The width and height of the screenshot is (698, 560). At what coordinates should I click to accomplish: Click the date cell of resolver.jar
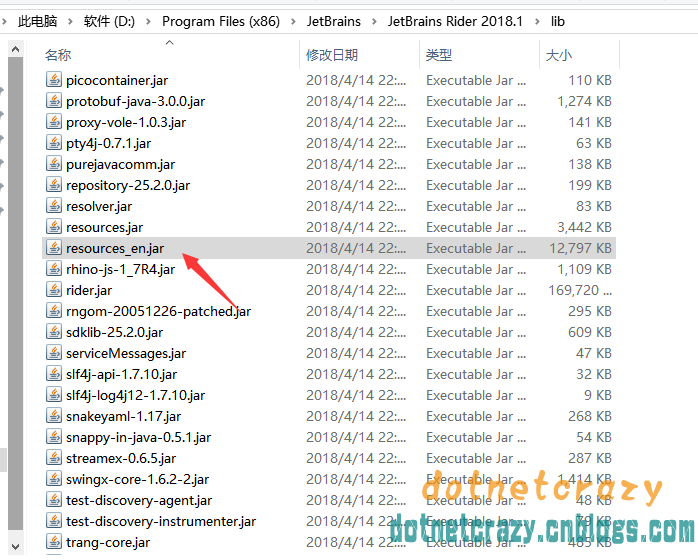tap(356, 206)
